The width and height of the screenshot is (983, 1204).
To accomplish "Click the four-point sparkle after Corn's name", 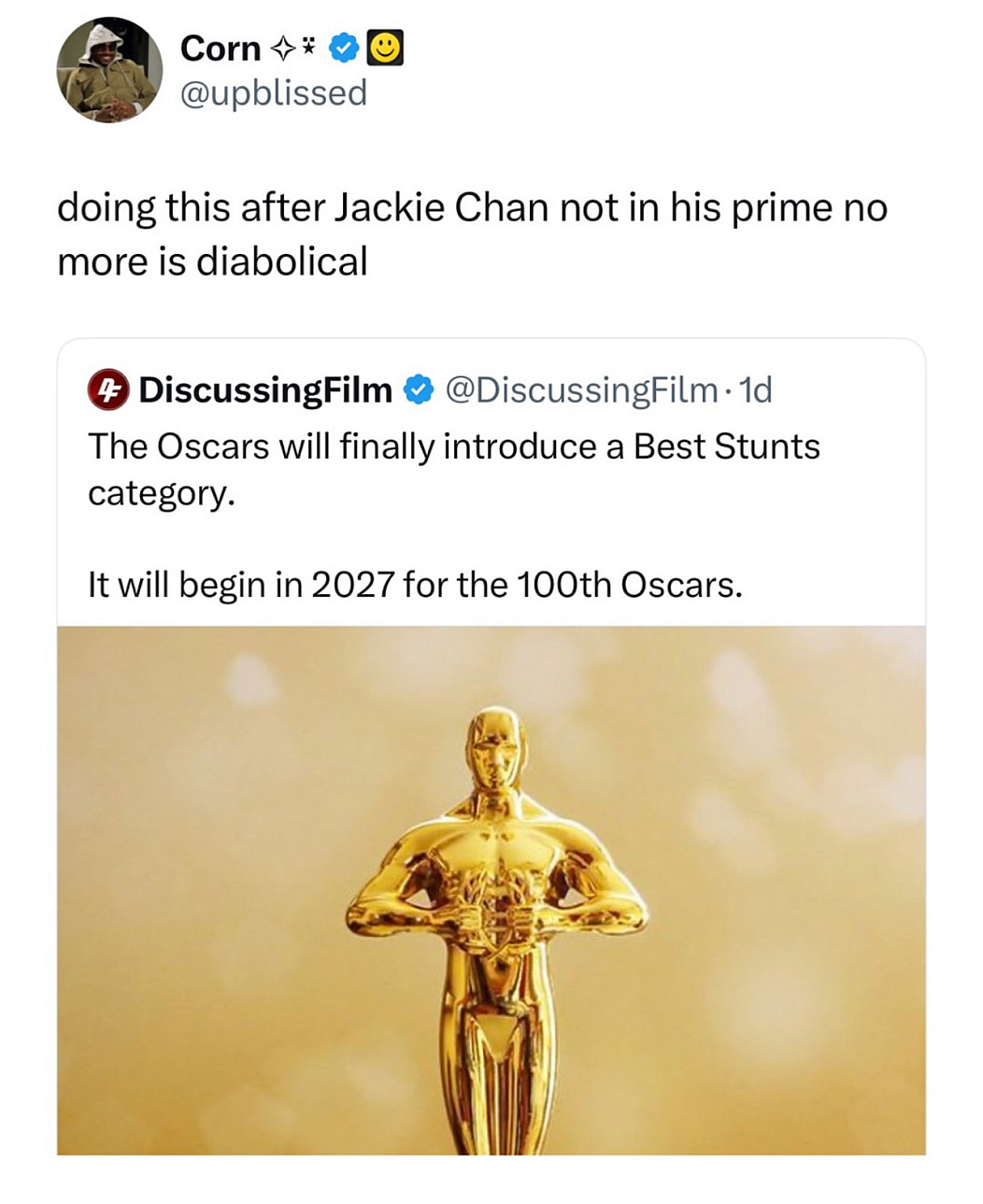I will pos(279,49).
